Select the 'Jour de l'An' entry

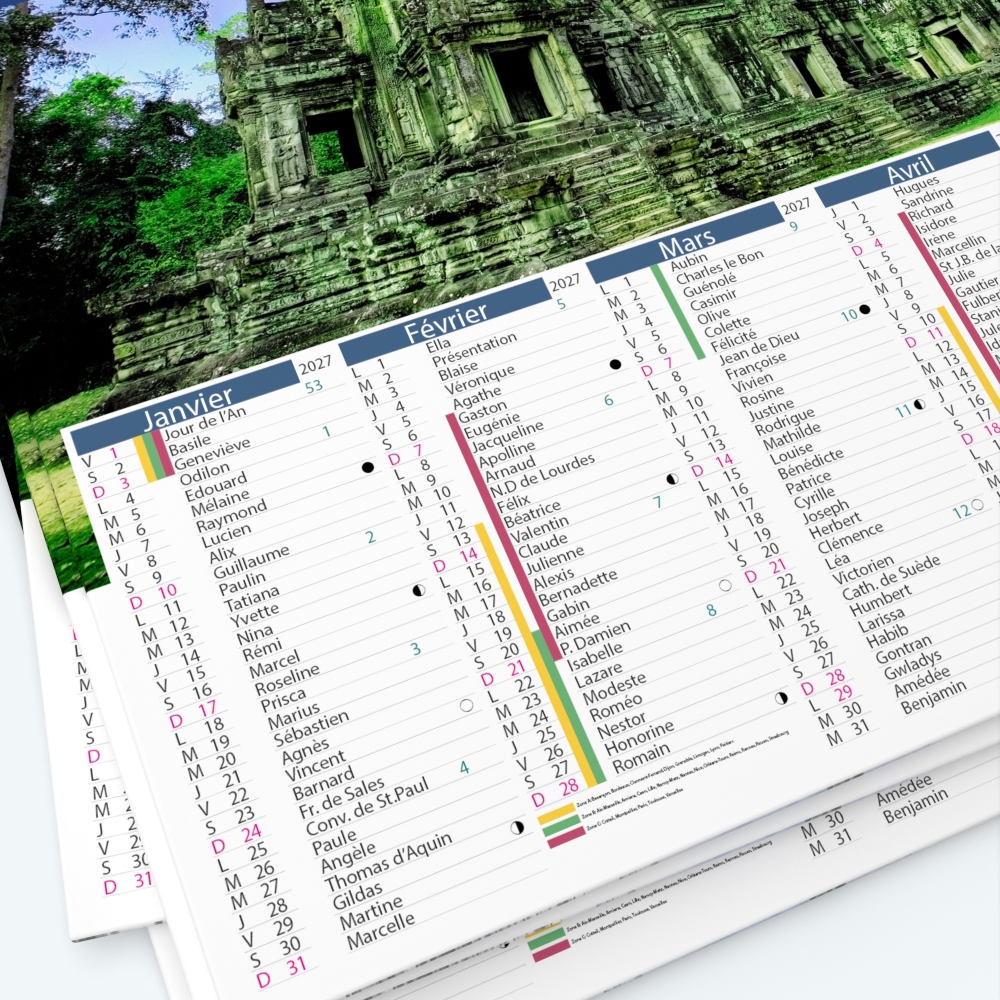point(204,423)
